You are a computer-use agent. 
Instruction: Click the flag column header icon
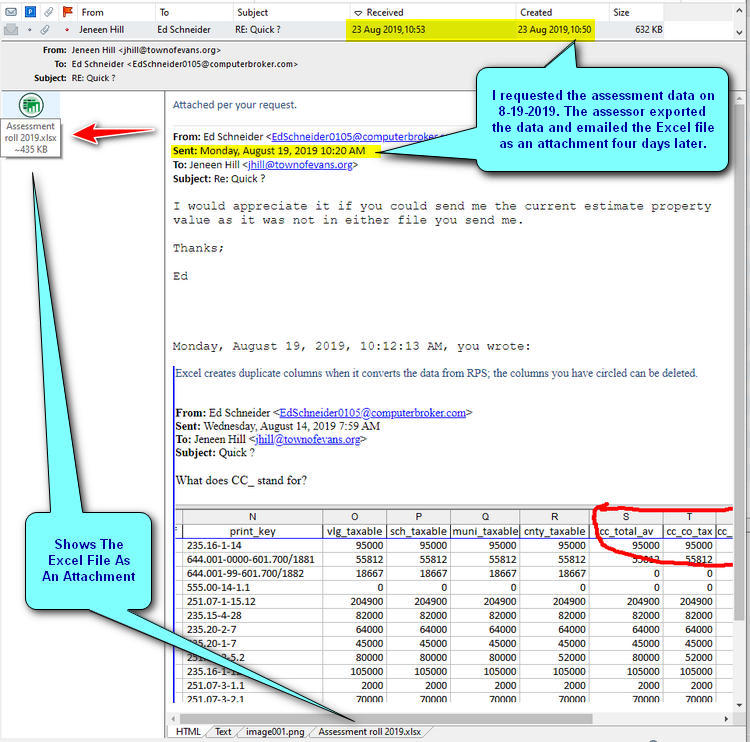click(67, 12)
